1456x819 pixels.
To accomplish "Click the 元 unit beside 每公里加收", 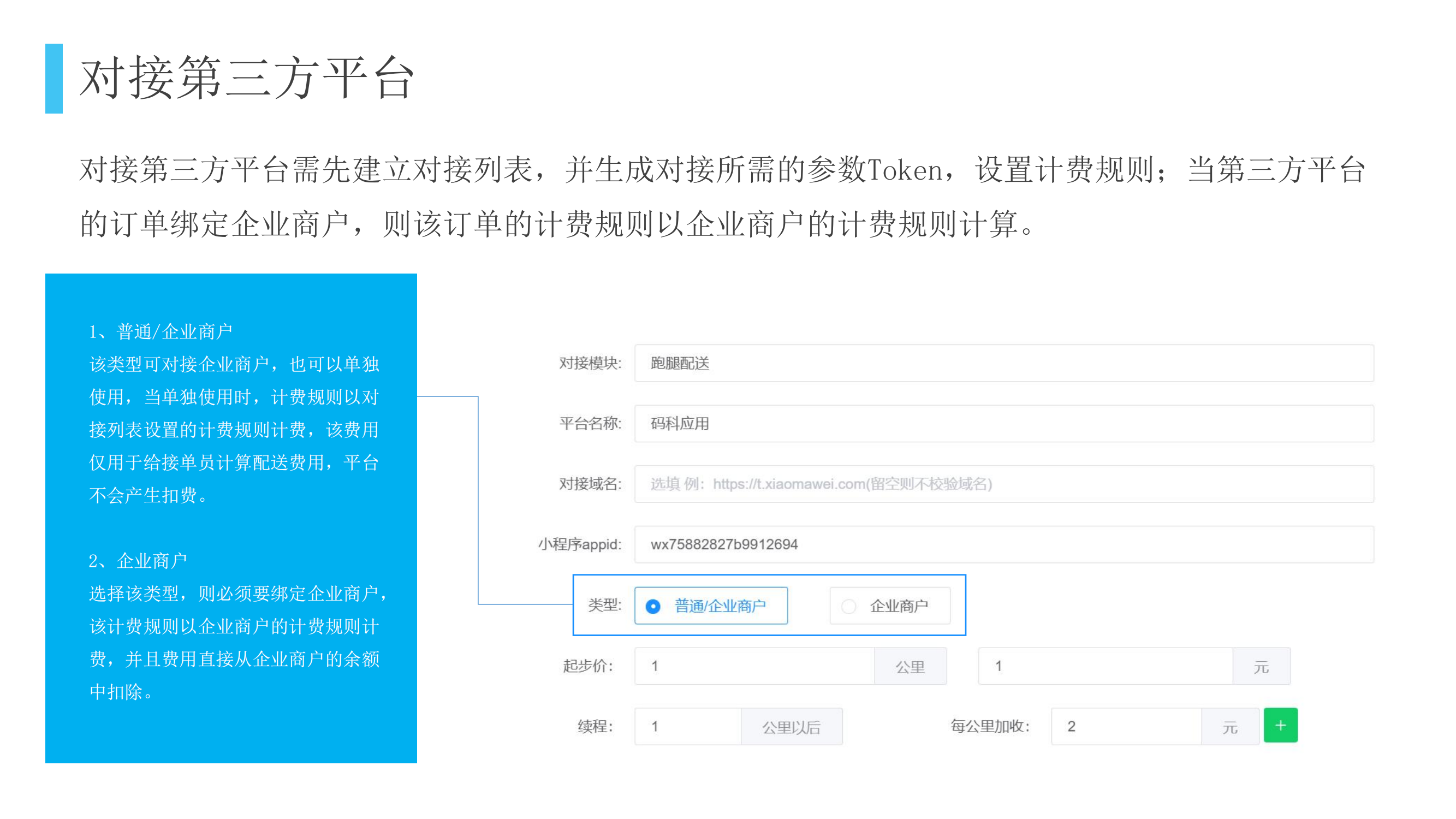I will pos(1231,727).
